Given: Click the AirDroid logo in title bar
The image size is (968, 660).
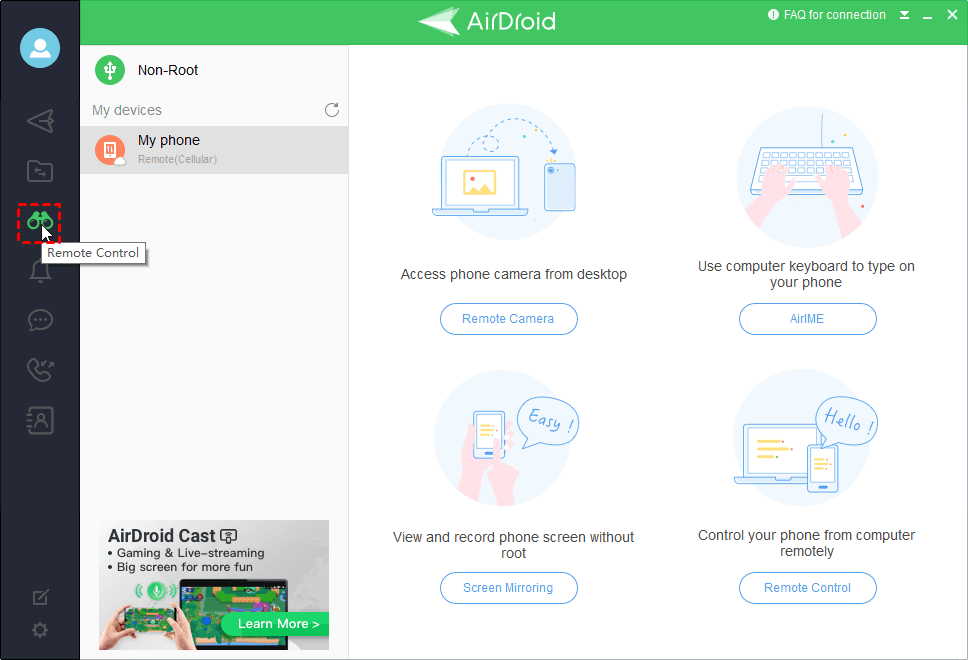Looking at the screenshot, I should 488,22.
